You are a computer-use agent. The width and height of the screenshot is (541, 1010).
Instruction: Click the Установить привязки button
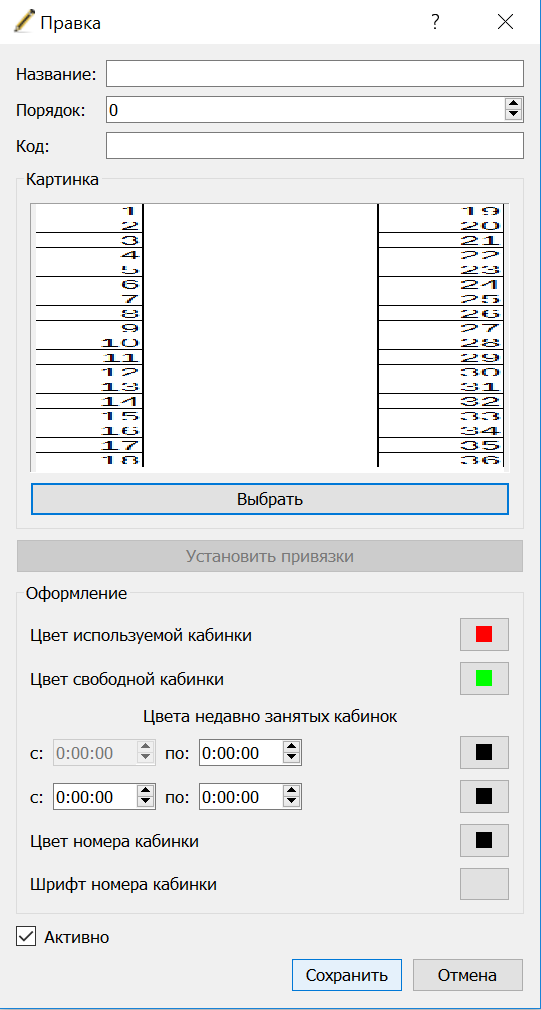click(x=270, y=556)
